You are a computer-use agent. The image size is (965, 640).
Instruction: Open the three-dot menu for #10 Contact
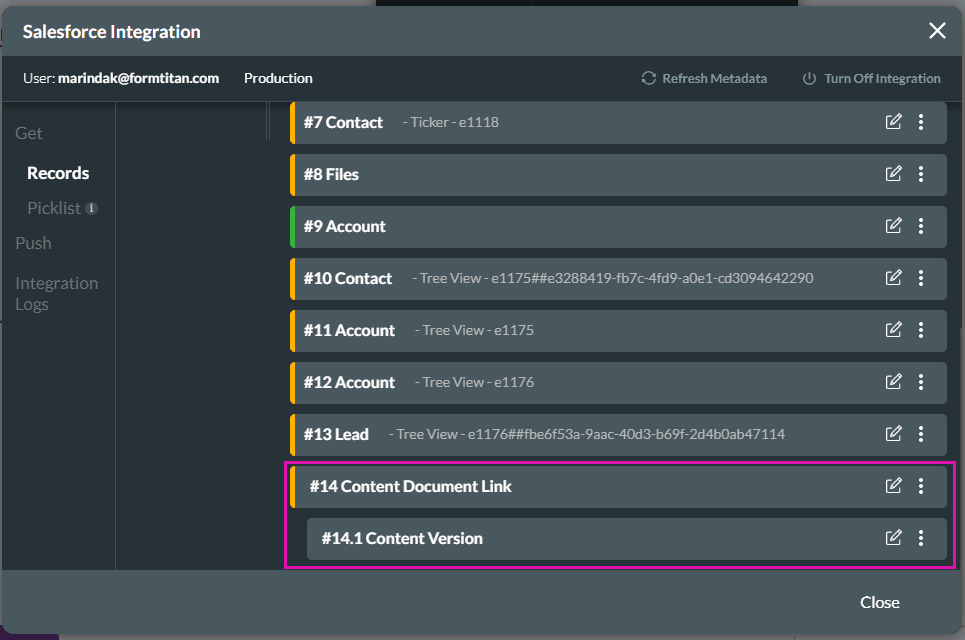pyautogui.click(x=921, y=278)
